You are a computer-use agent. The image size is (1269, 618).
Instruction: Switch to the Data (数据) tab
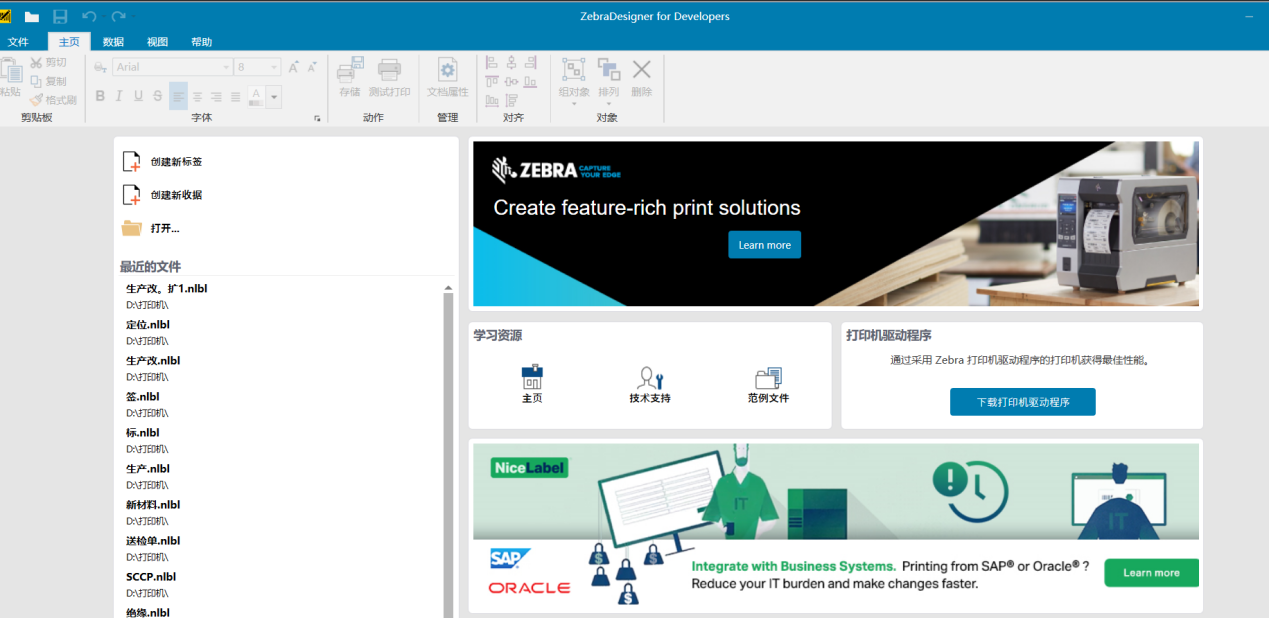coord(113,42)
